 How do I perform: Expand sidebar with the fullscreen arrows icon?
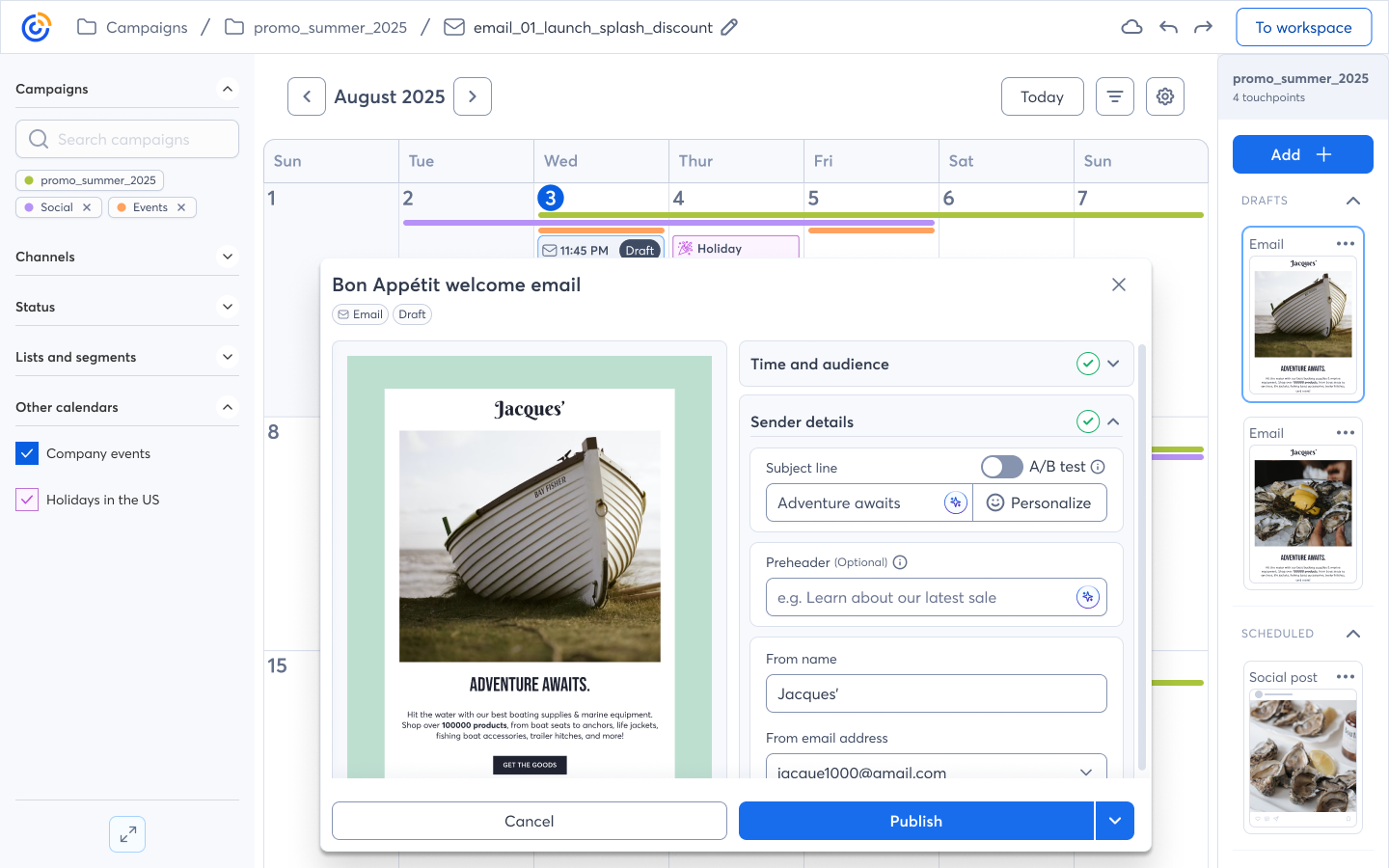click(x=127, y=834)
